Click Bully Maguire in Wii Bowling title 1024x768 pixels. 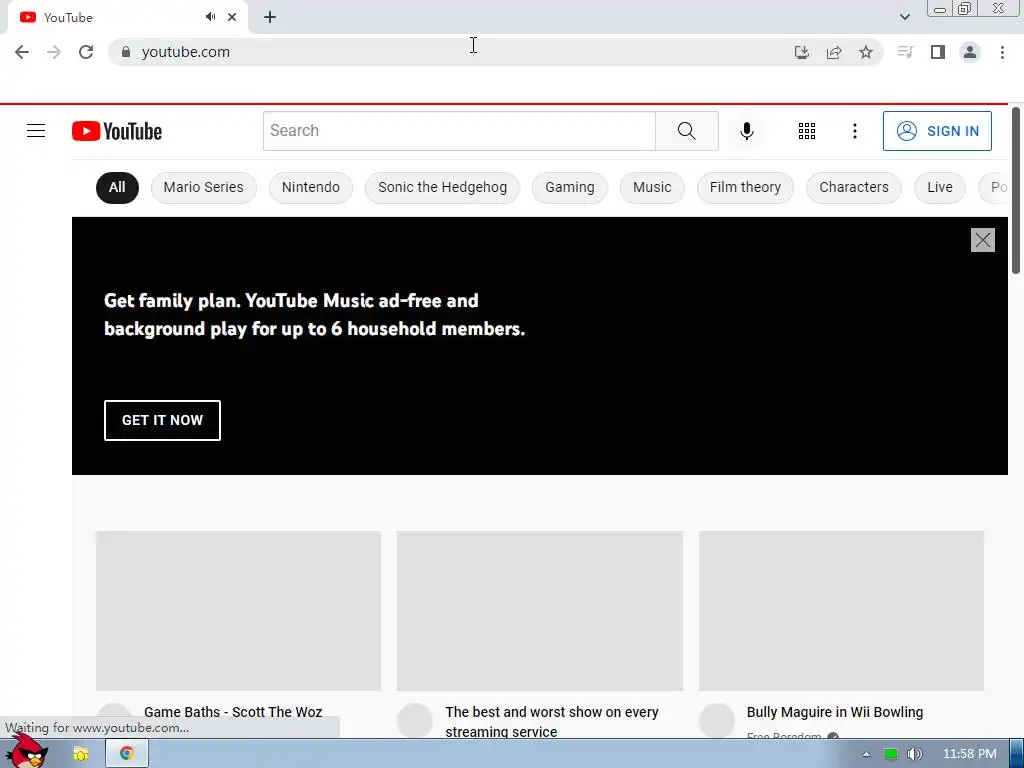[x=835, y=712]
